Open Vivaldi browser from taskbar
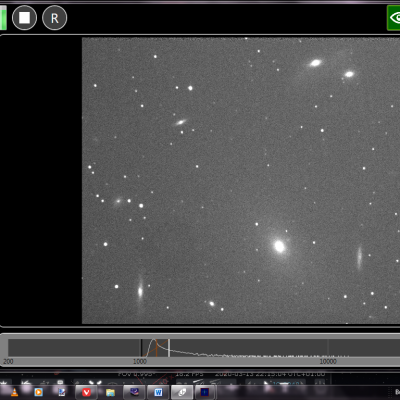The image size is (400, 400). tap(86, 392)
